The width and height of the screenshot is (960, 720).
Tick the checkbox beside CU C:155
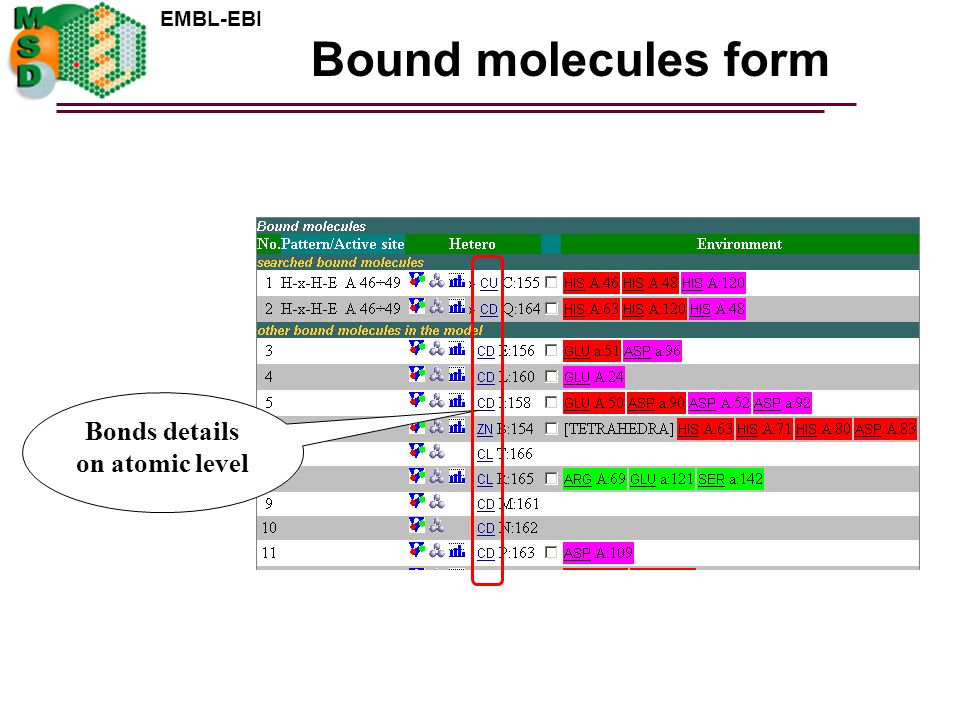(x=551, y=282)
